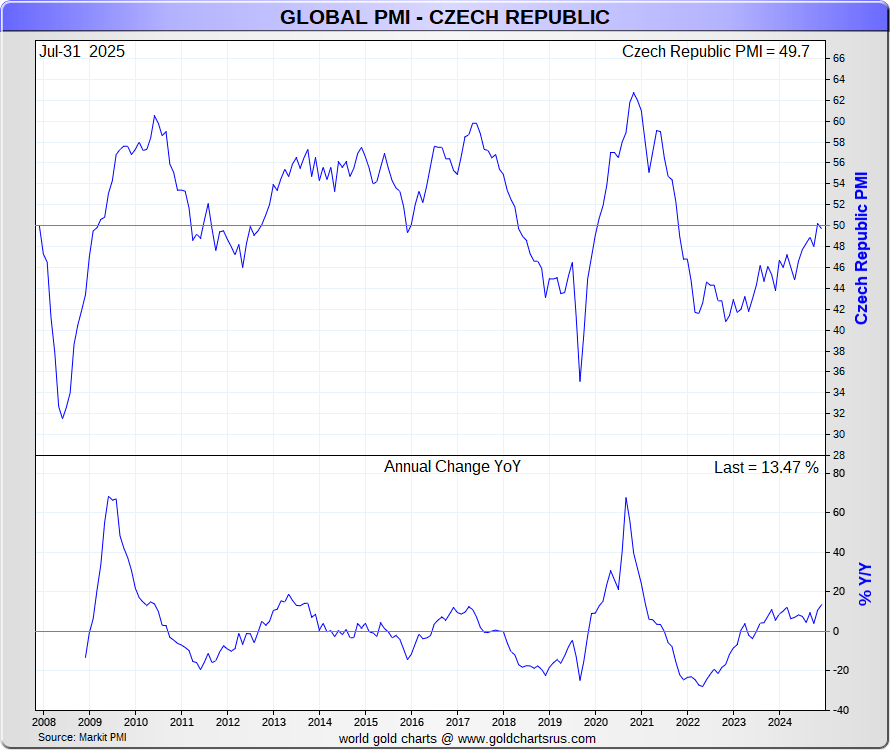Select the 60 tick on the Czech Republic PMI axis
The image size is (890, 750).
pyautogui.click(x=839, y=121)
